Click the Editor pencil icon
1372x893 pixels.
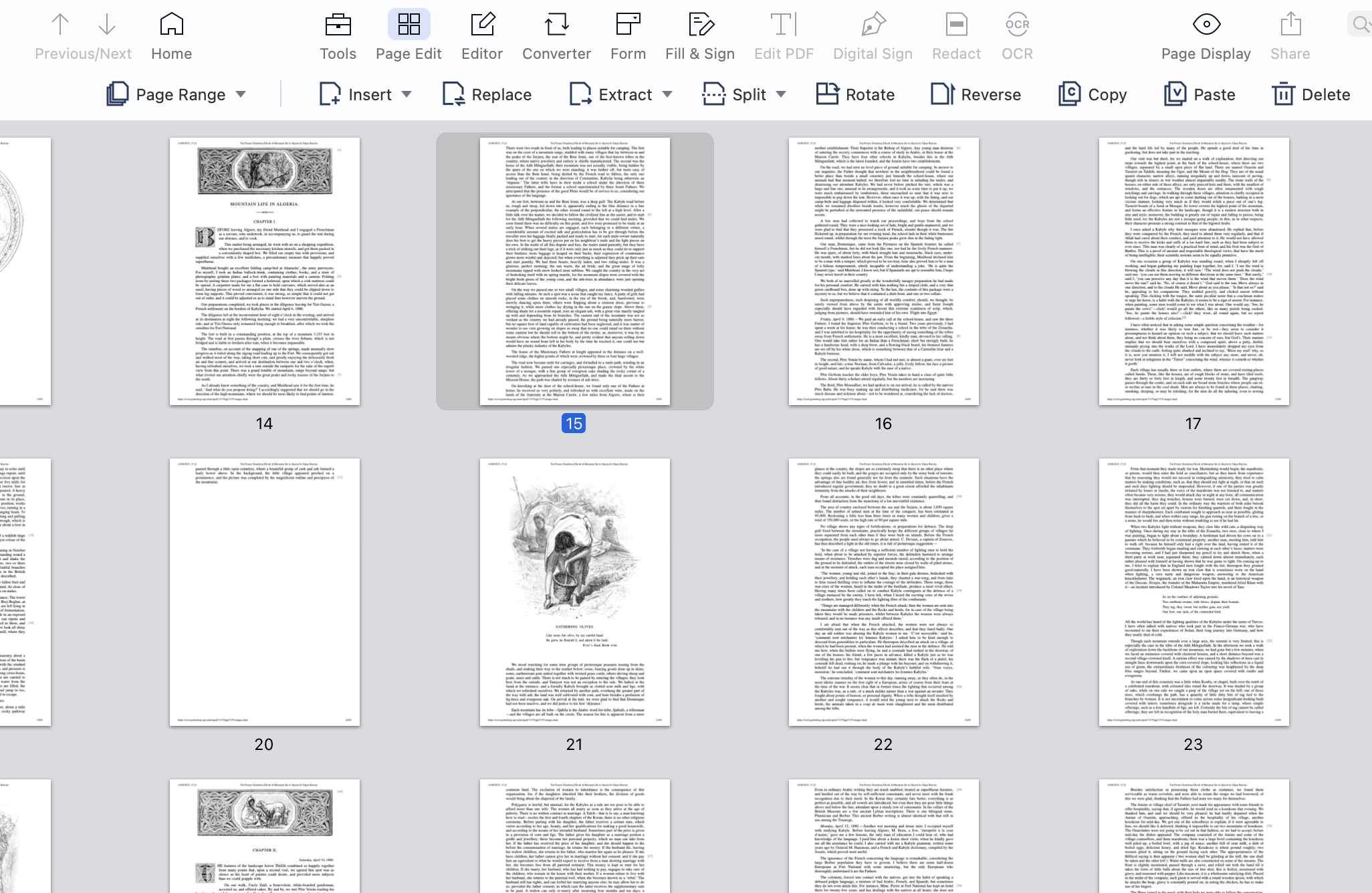tap(482, 25)
